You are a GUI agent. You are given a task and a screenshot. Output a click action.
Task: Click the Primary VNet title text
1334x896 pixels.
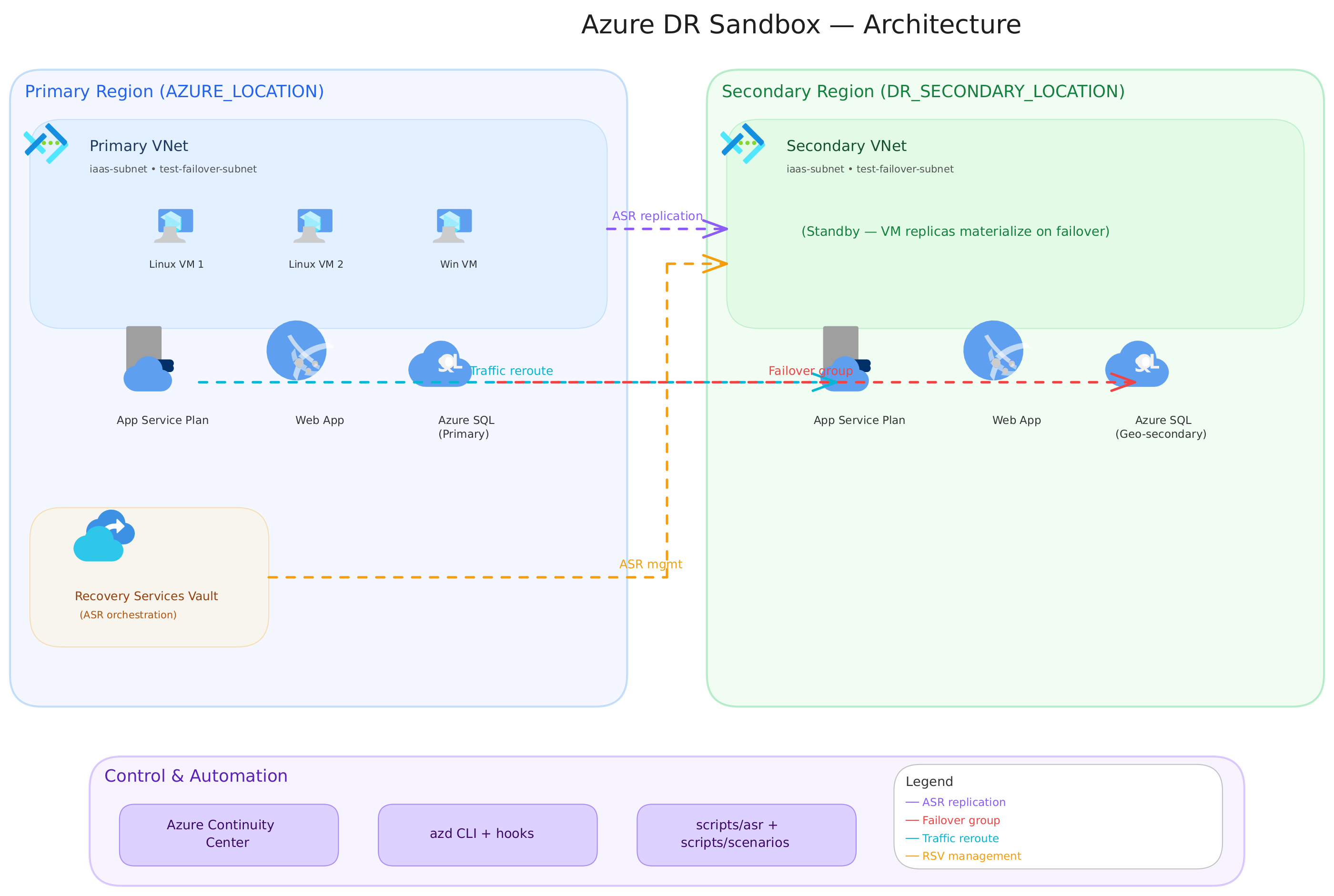(139, 146)
